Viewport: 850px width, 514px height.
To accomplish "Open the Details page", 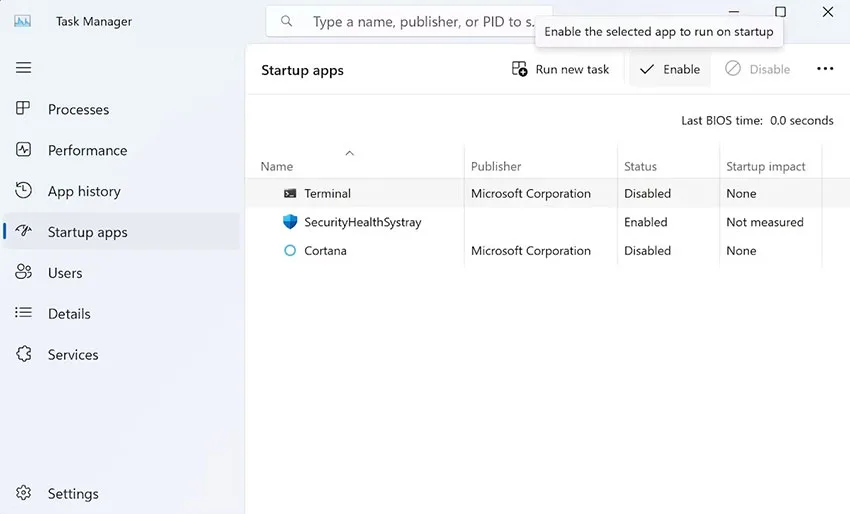I will tap(121, 313).
